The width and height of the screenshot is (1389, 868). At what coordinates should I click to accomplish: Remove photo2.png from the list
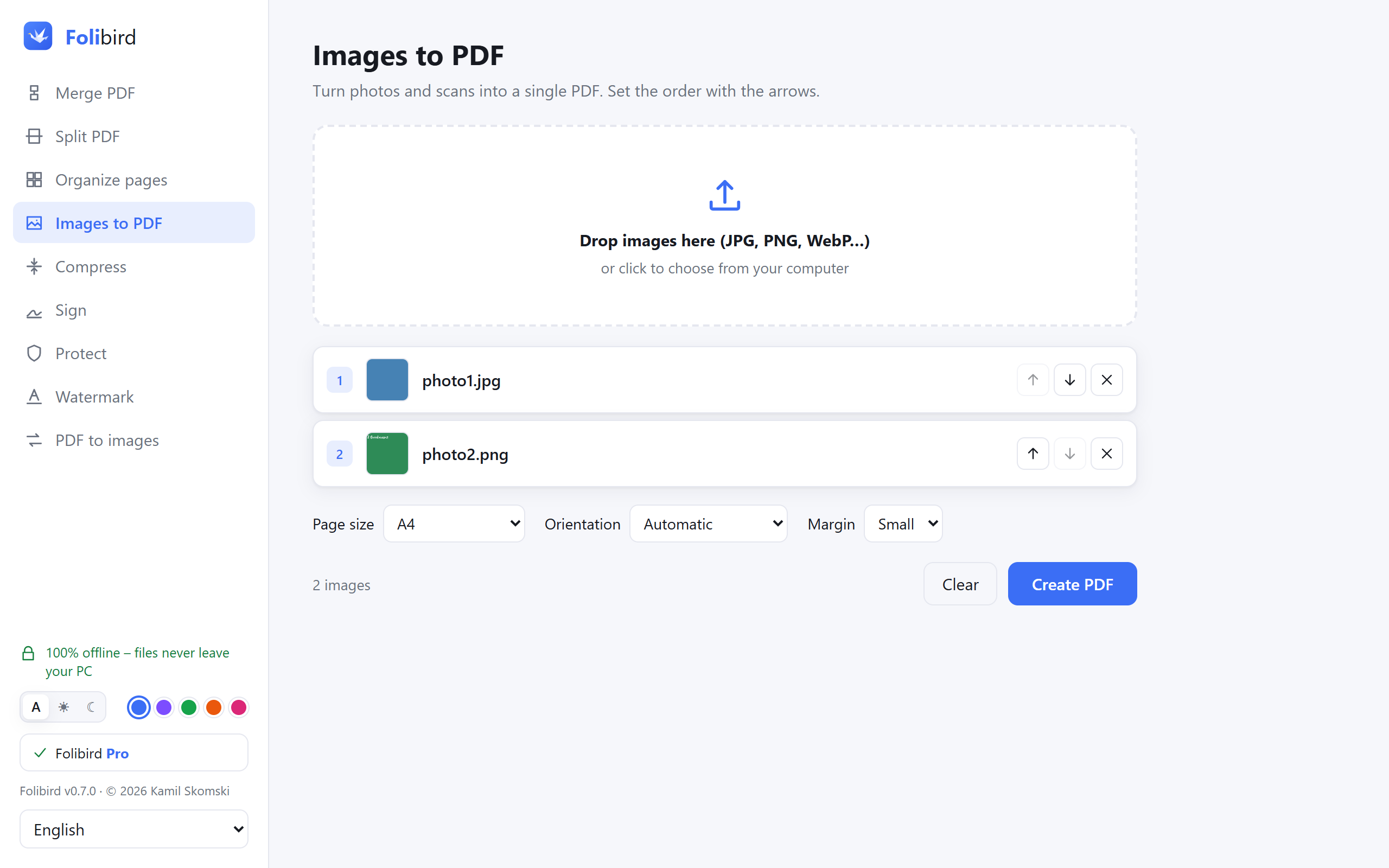pos(1107,454)
